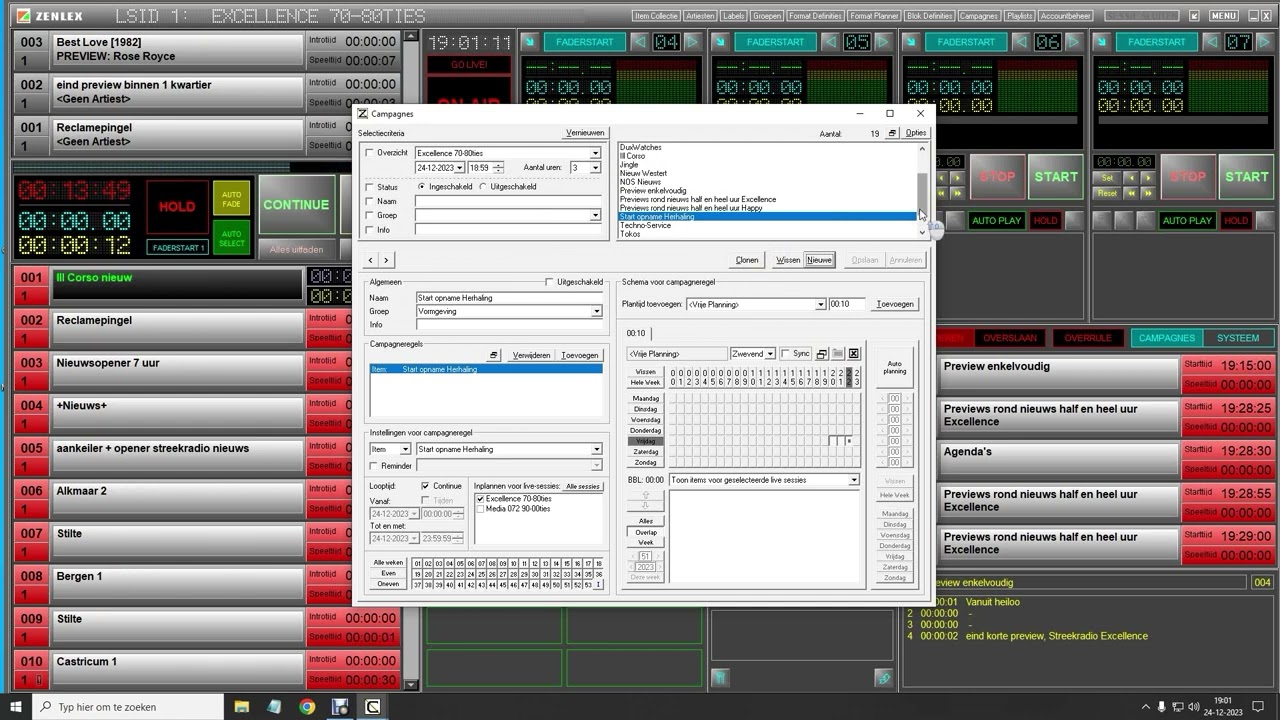Open Format Planner from the top menu

pos(874,16)
